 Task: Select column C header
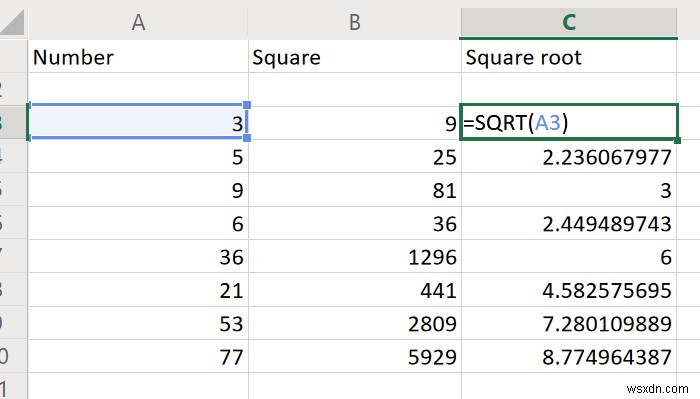569,22
